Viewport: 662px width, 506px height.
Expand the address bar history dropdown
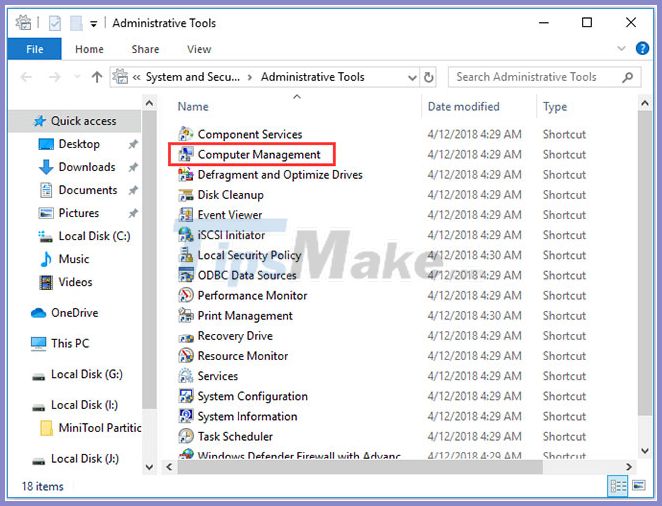click(x=412, y=78)
